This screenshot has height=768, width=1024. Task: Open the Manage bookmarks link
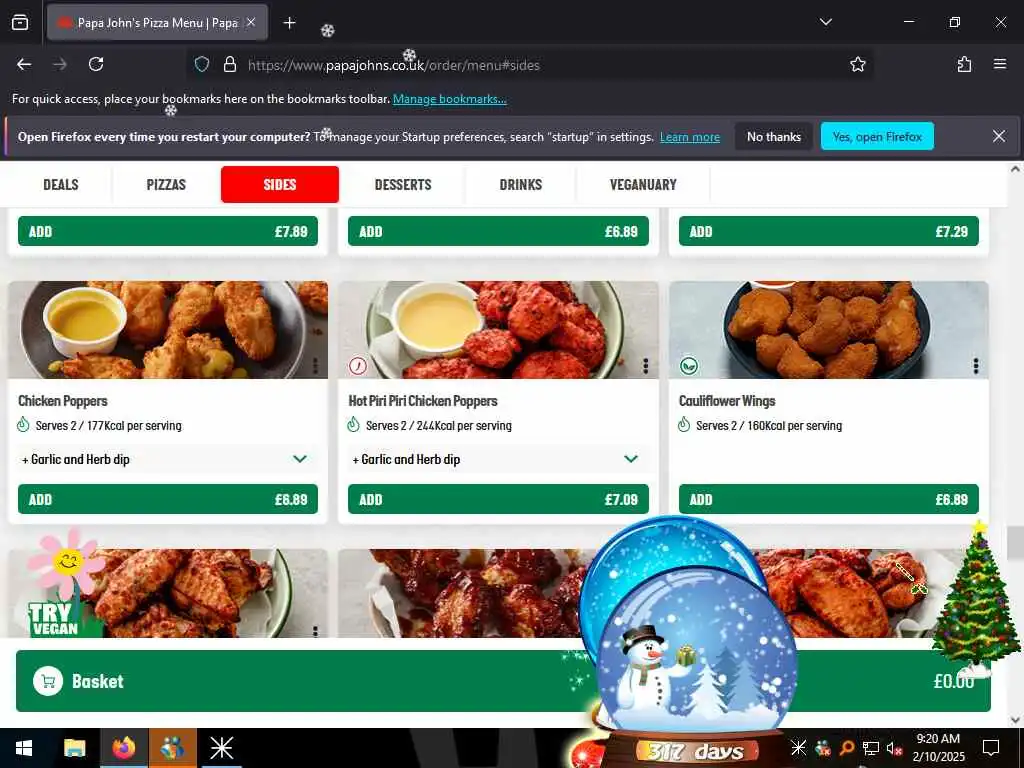click(449, 99)
